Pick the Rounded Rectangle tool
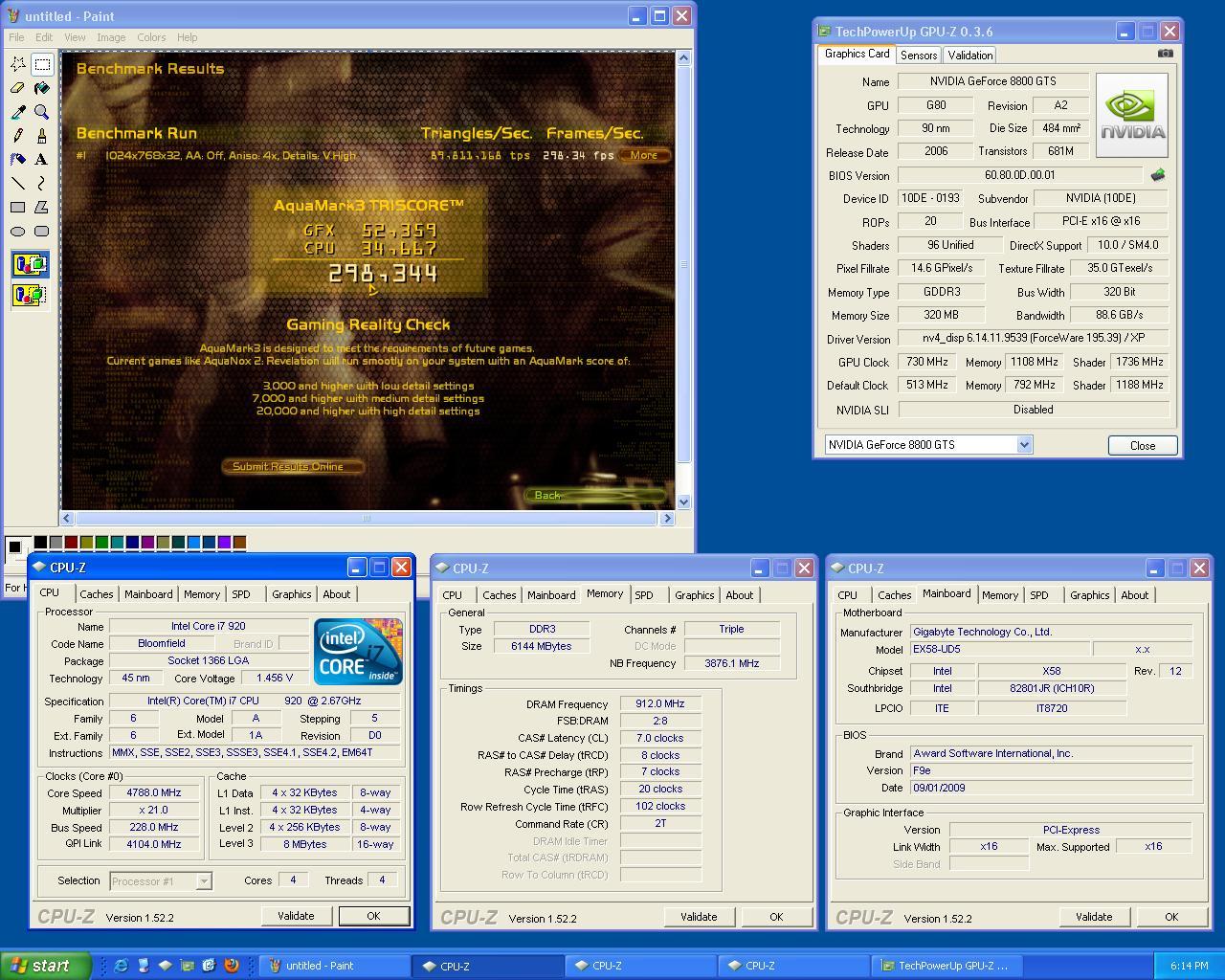The width and height of the screenshot is (1225, 980). [42, 231]
